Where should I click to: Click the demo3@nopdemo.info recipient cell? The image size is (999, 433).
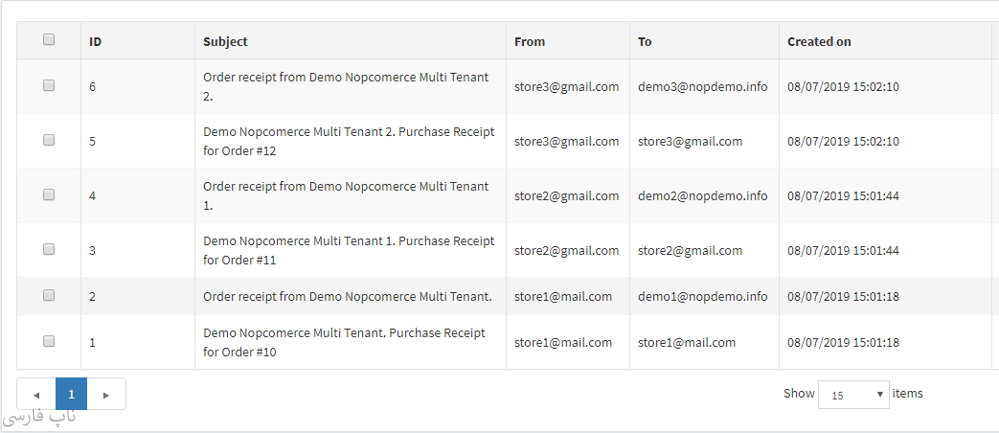(x=702, y=87)
